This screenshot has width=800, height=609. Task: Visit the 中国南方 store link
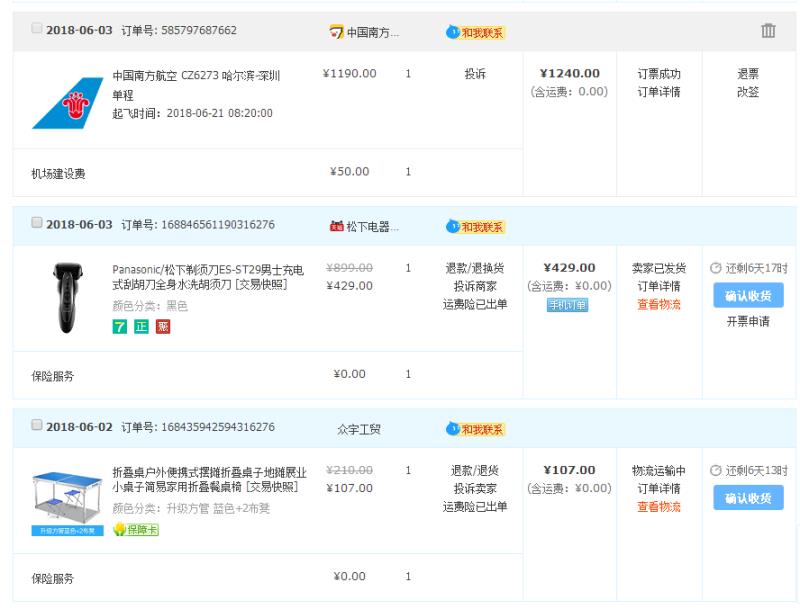click(373, 33)
